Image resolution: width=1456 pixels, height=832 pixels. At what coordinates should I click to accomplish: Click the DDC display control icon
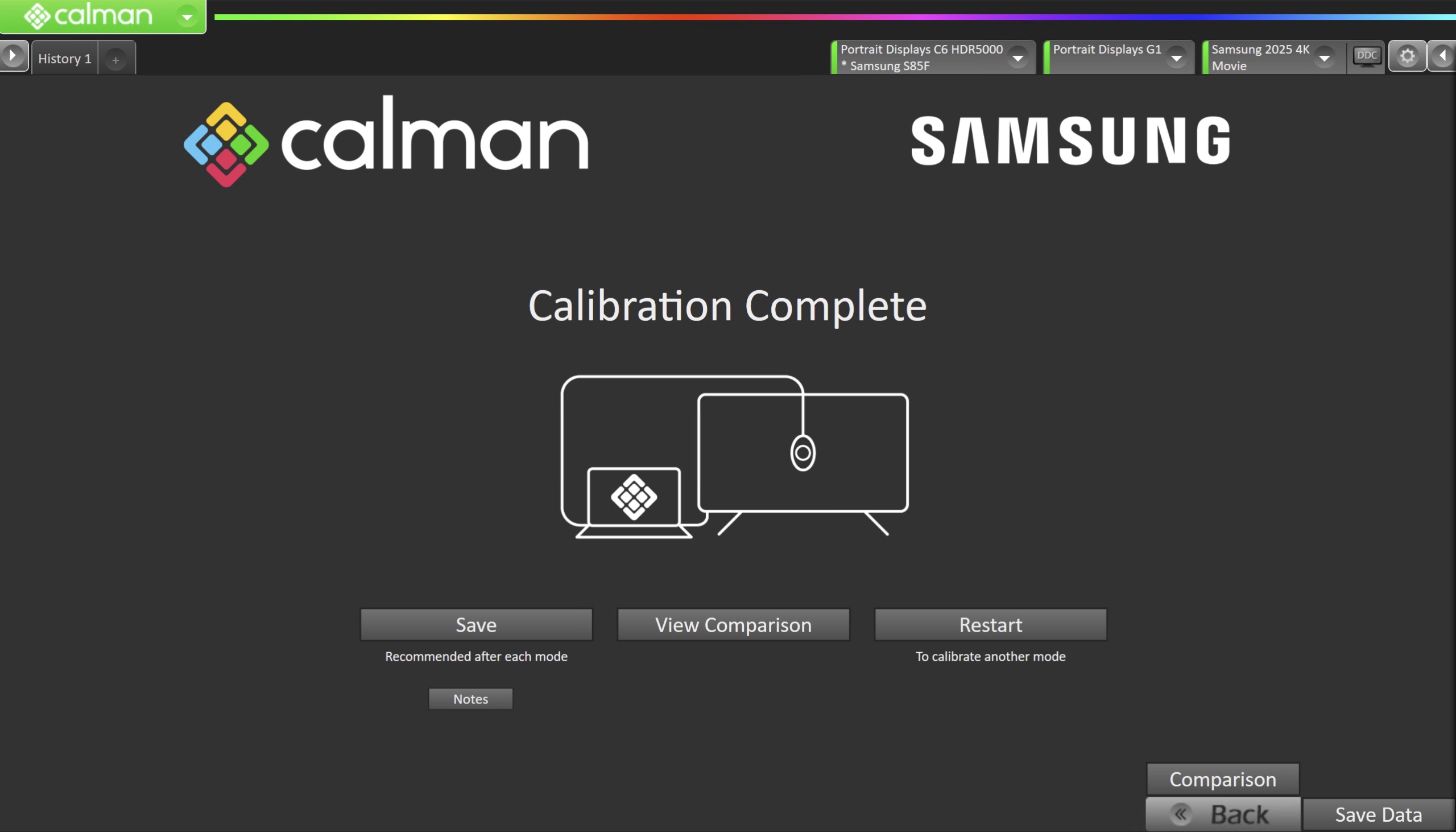tap(1366, 56)
